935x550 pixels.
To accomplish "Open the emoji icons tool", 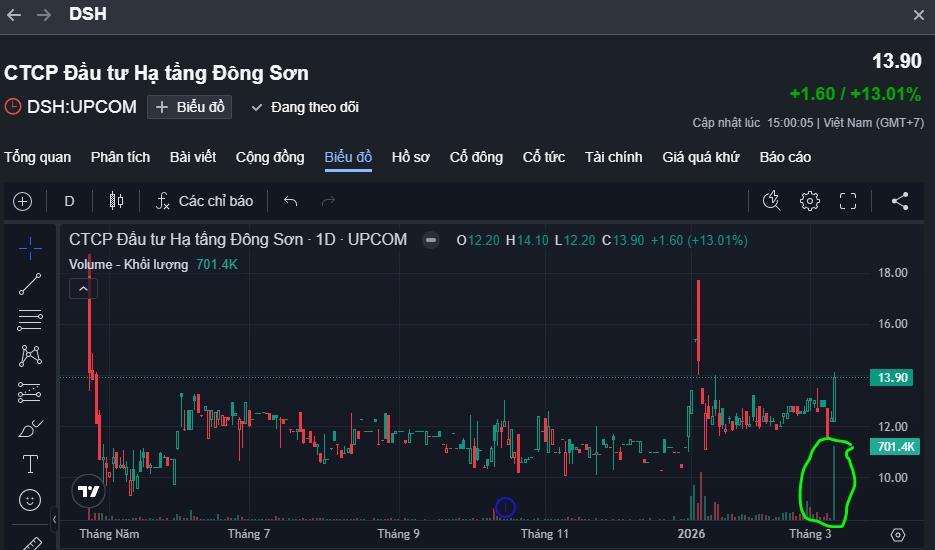I will [30, 499].
